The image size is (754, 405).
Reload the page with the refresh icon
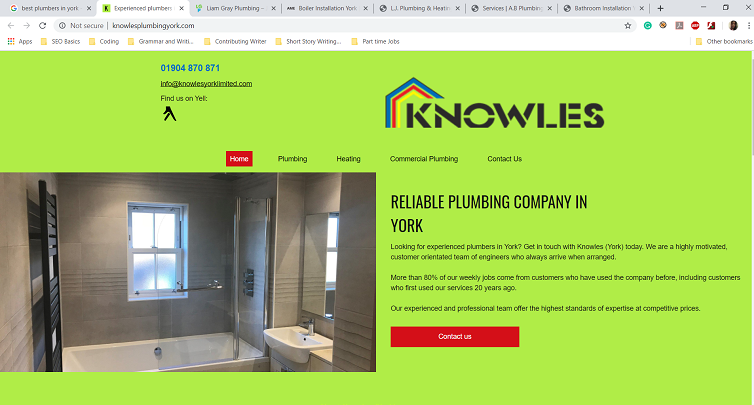coord(42,25)
